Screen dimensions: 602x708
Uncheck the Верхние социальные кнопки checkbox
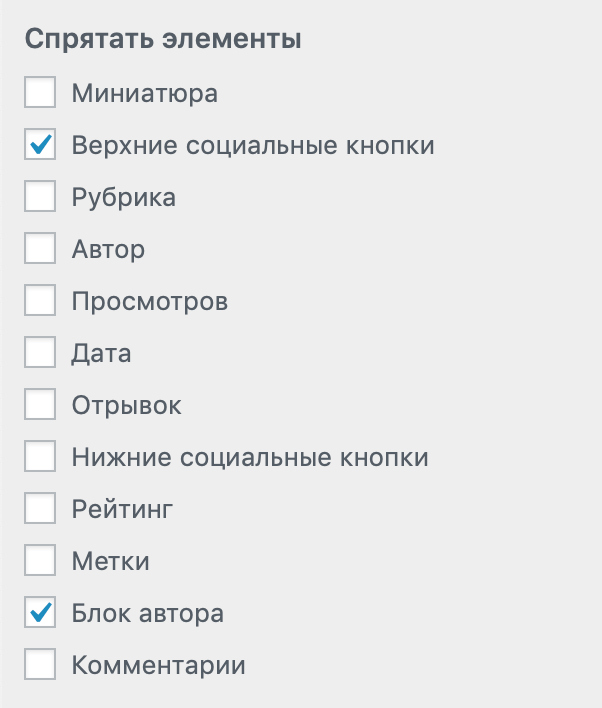40,146
